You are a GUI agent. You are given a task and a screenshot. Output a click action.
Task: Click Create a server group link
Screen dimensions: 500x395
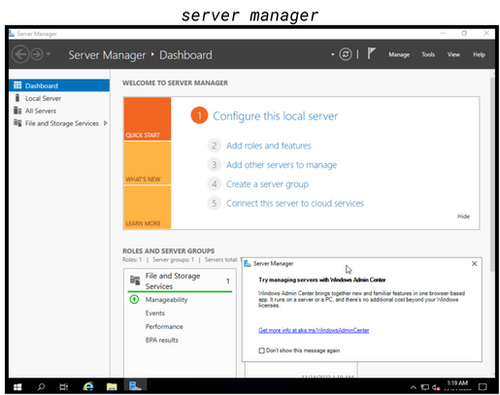click(267, 184)
